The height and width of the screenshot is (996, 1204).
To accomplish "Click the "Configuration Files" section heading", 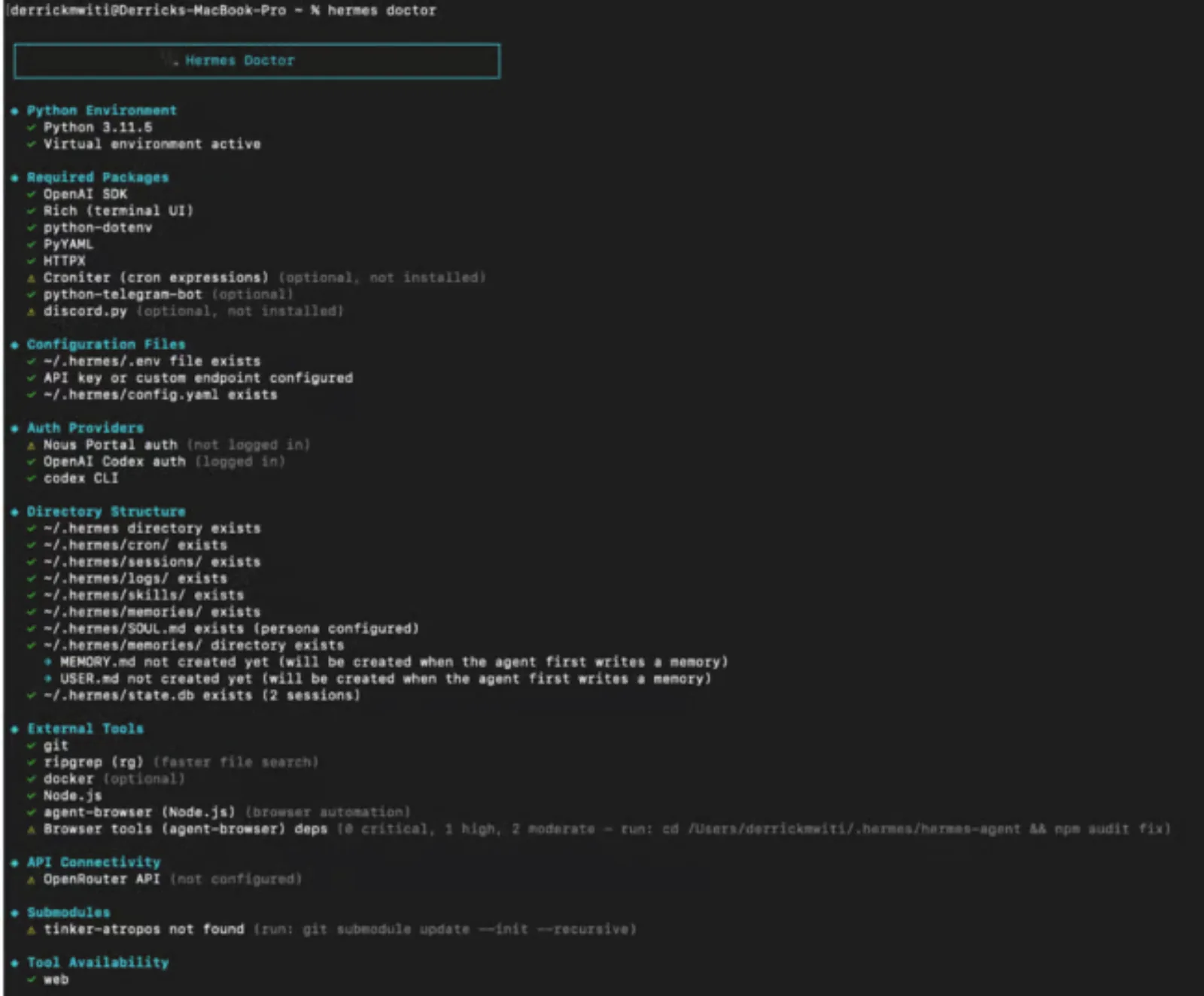I will click(106, 345).
